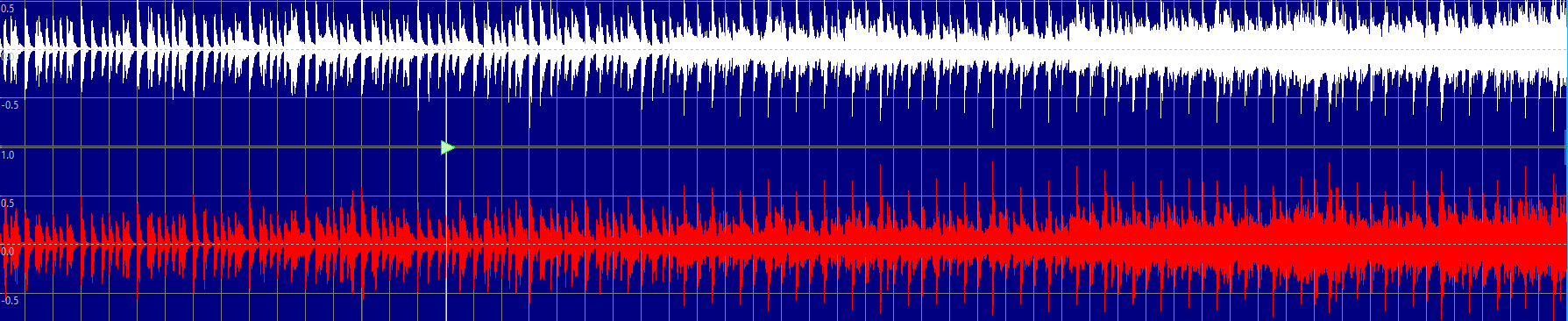Viewport: 1568px width, 321px height.
Task: Click the playhead line inside the white waveform
Action: [x=447, y=53]
